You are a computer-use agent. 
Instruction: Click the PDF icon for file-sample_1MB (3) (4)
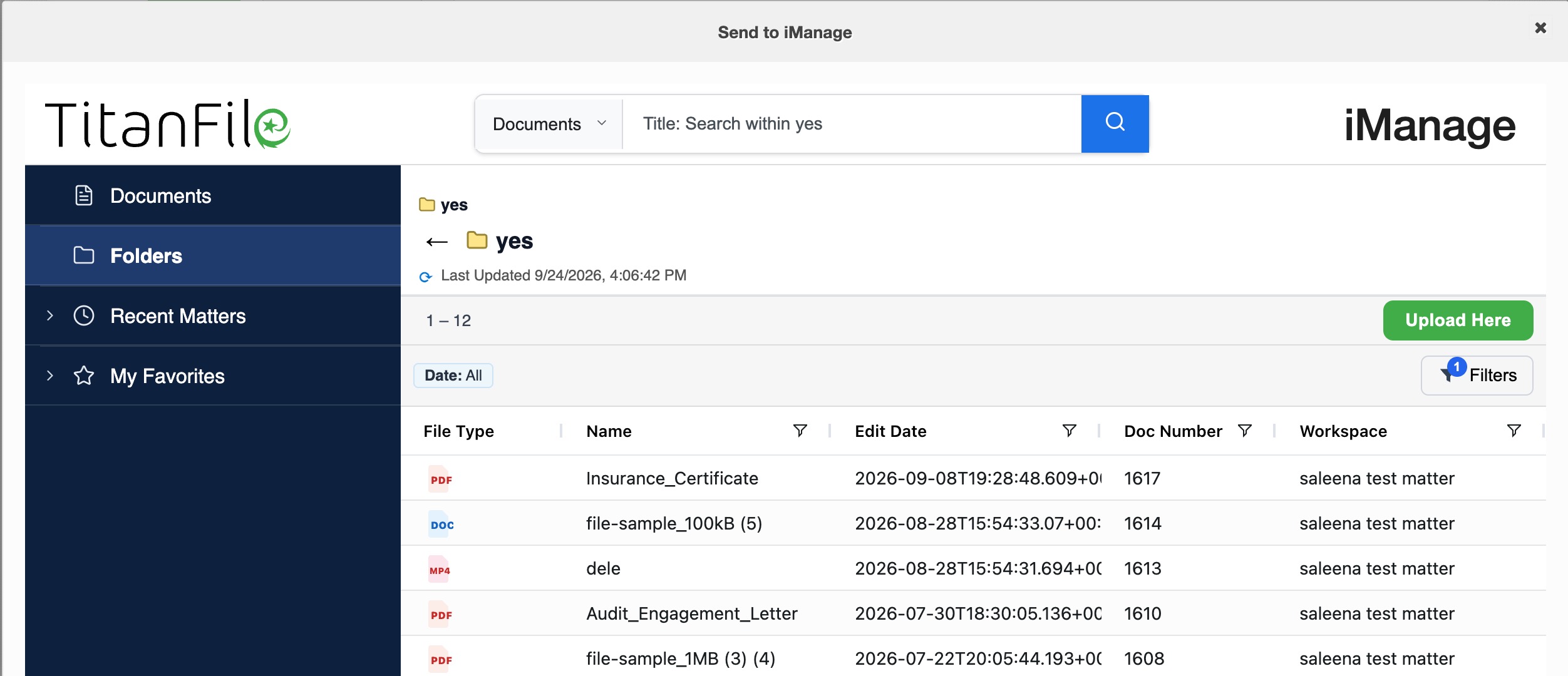coord(440,659)
